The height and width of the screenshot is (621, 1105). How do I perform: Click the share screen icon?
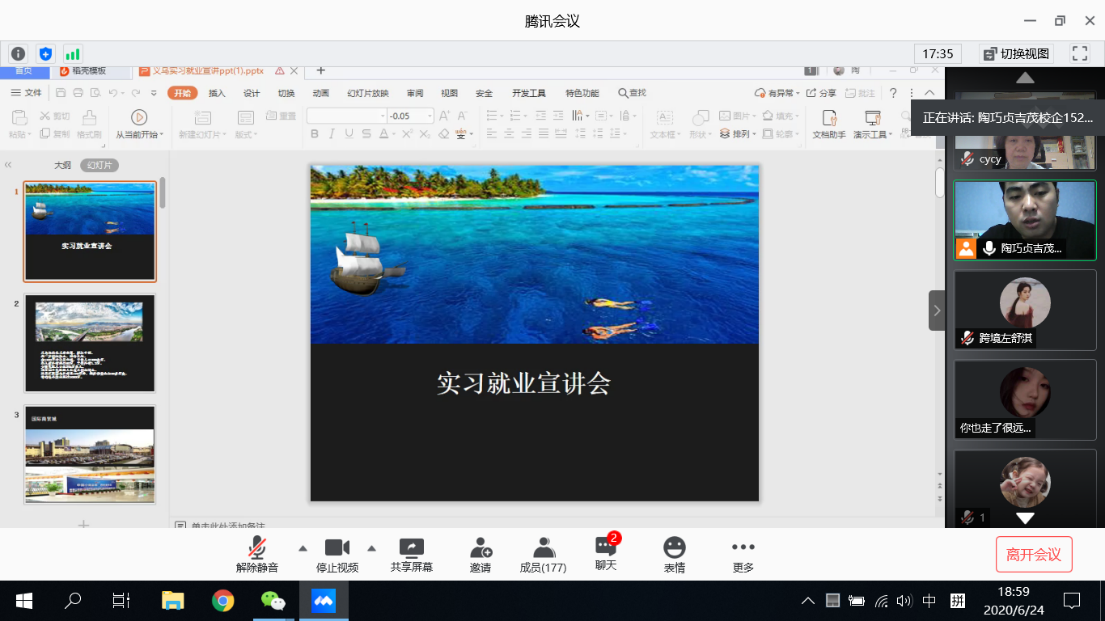pos(411,553)
